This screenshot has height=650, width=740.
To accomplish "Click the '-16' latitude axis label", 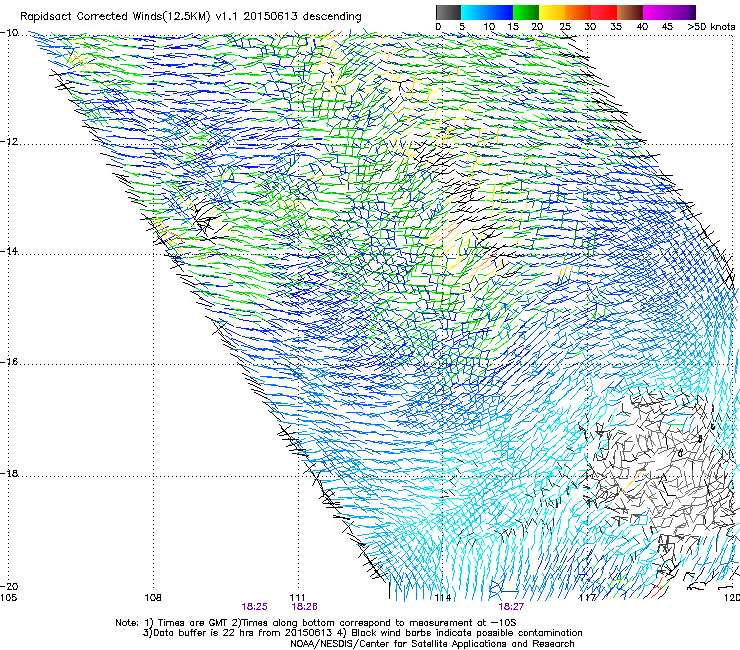I will click(x=9, y=362).
